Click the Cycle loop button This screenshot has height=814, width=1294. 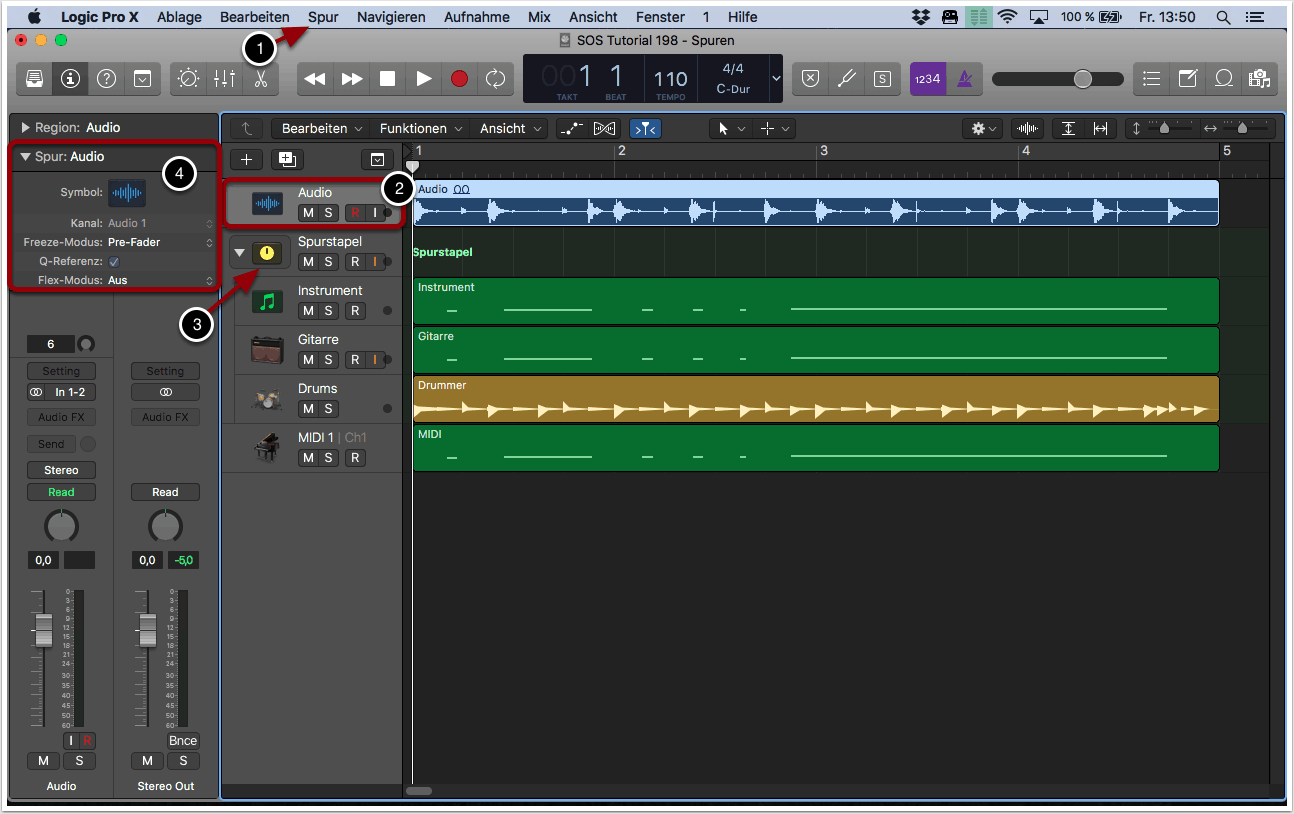[x=495, y=79]
